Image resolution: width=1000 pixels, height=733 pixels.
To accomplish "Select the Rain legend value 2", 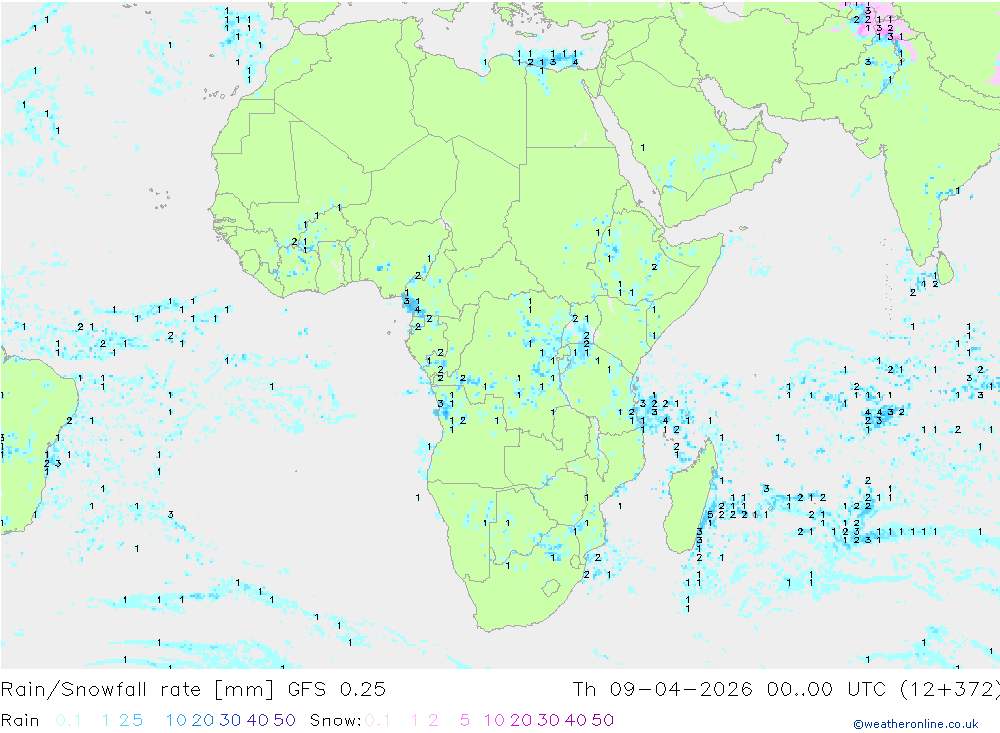I will 124,720.
